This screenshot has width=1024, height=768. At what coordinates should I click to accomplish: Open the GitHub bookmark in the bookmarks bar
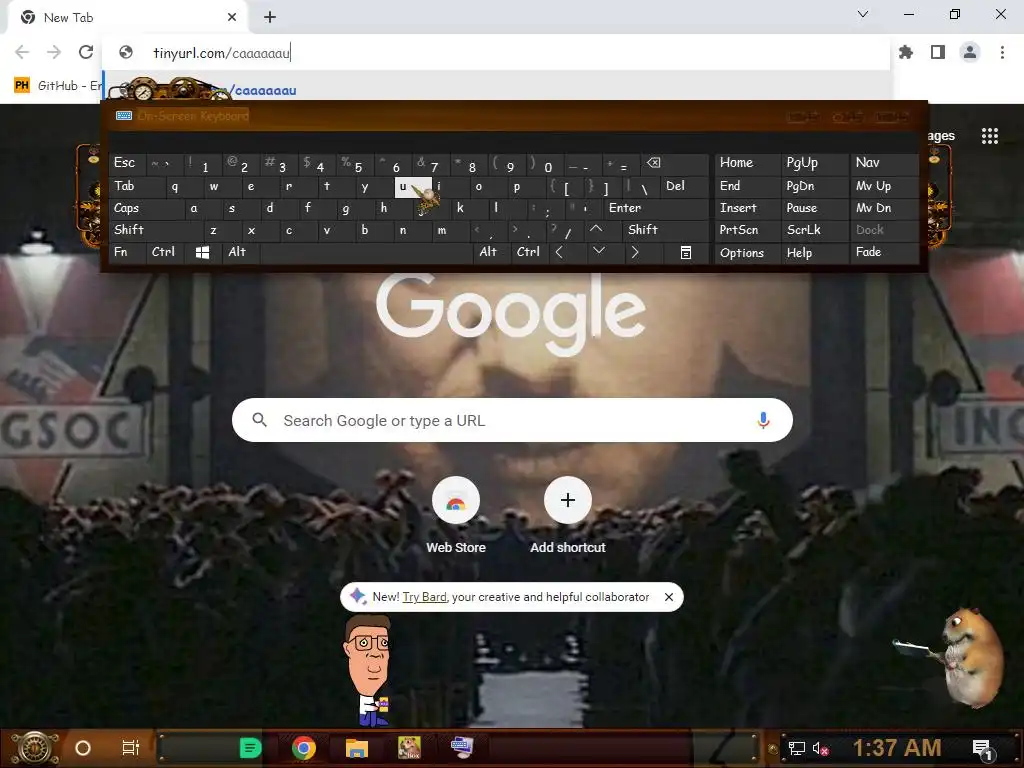pyautogui.click(x=57, y=86)
